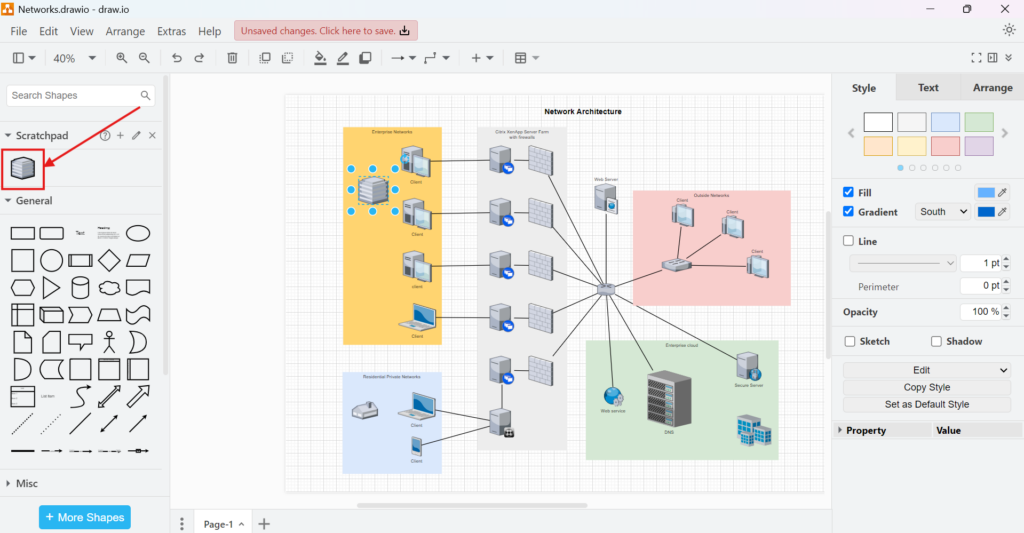Click the Undo arrow in toolbar
Screen dimensions: 1024x533
pyautogui.click(x=177, y=58)
